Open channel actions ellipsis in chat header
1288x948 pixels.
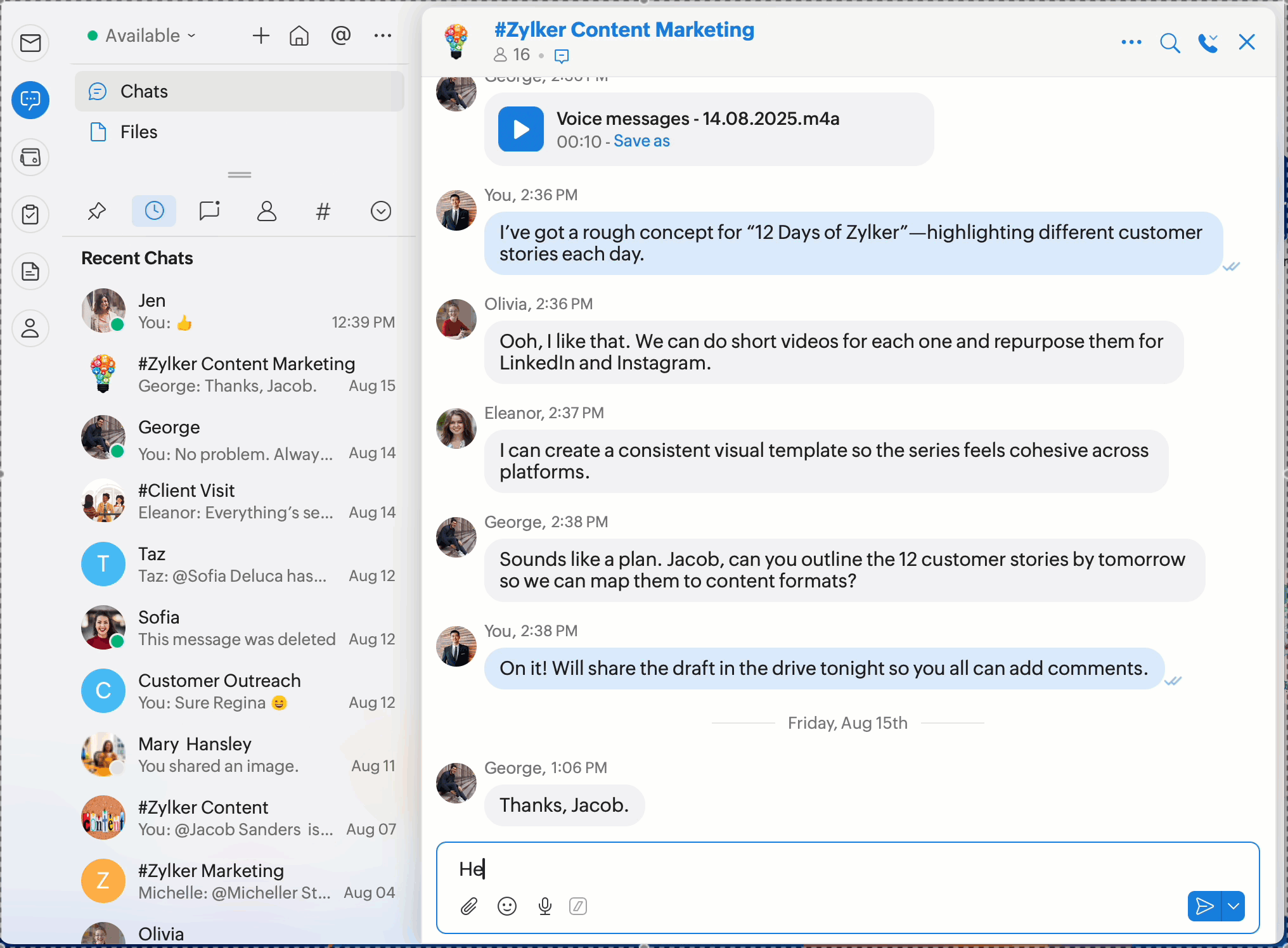click(1131, 42)
